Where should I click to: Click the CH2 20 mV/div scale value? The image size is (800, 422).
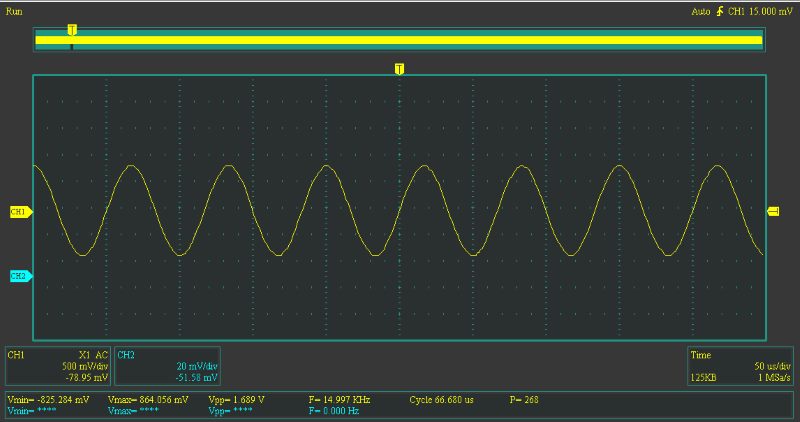pos(197,366)
